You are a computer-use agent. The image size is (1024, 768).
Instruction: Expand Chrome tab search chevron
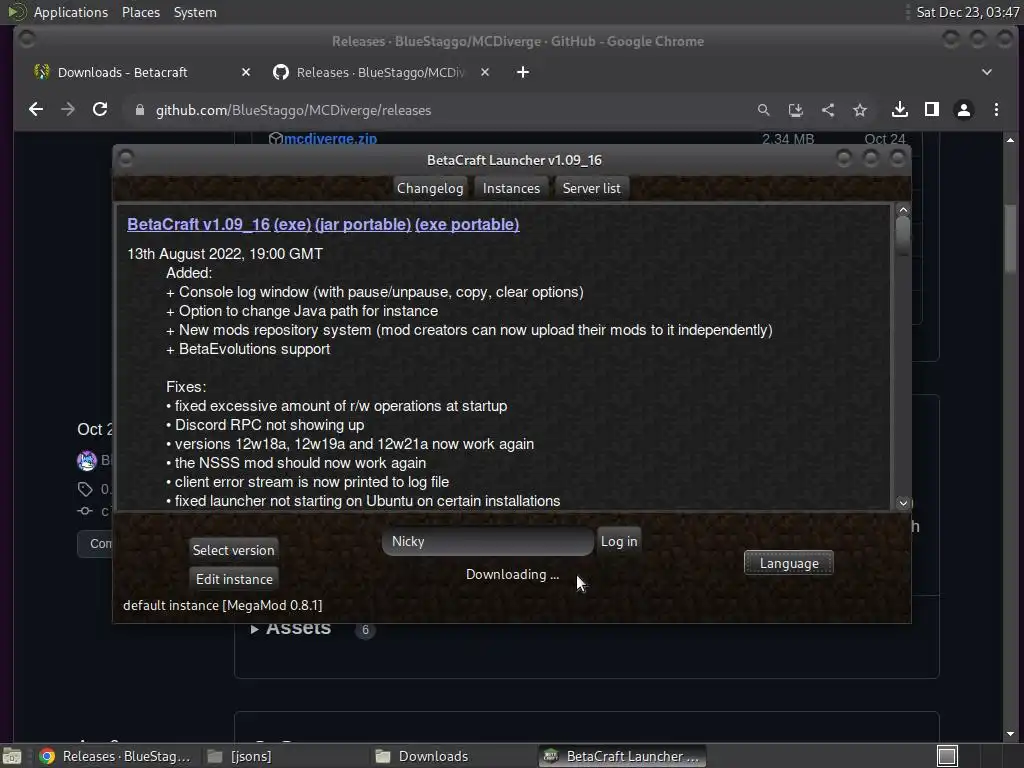tap(987, 72)
